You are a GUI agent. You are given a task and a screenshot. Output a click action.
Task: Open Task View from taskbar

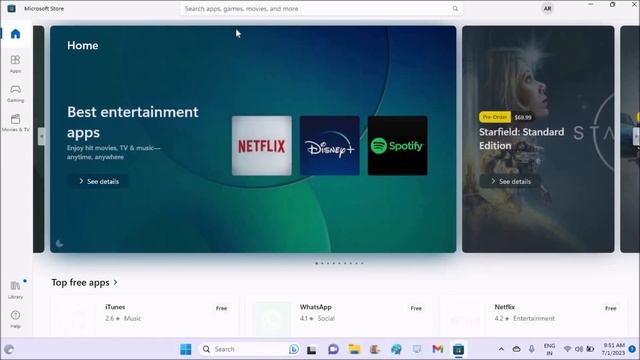pos(311,349)
